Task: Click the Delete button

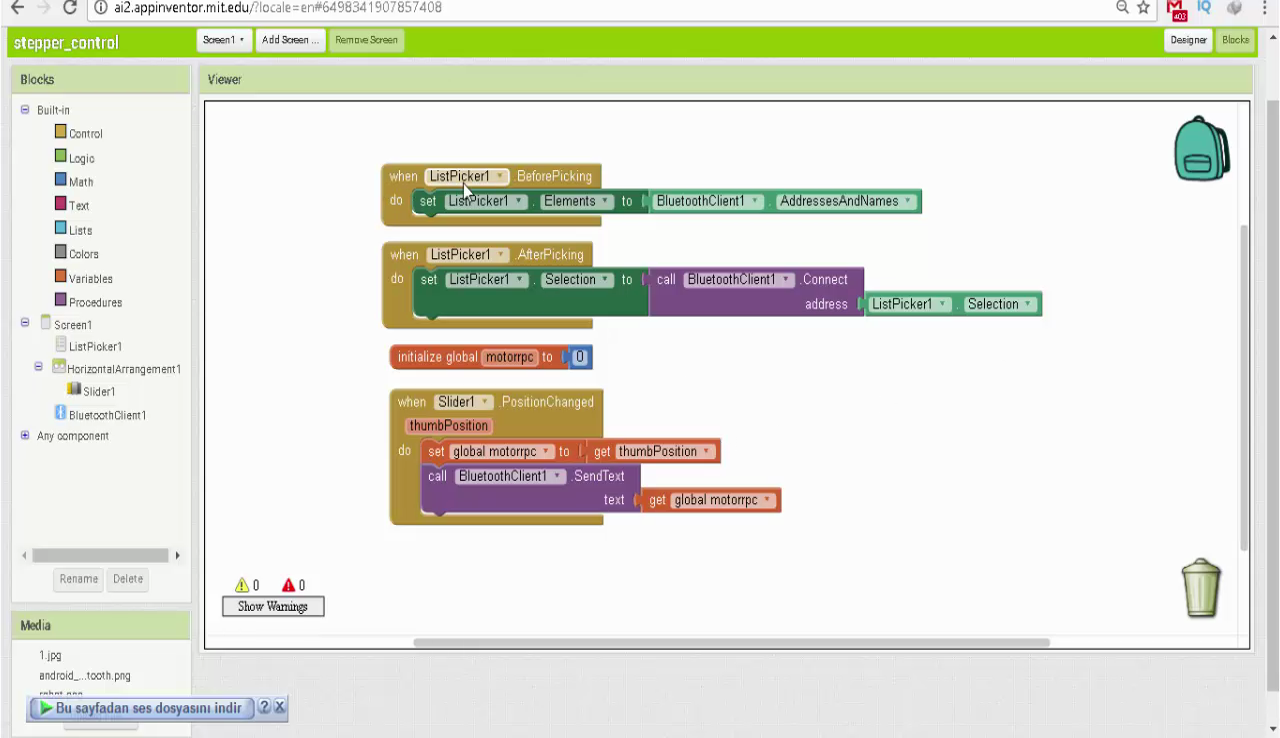Action: click(x=128, y=579)
